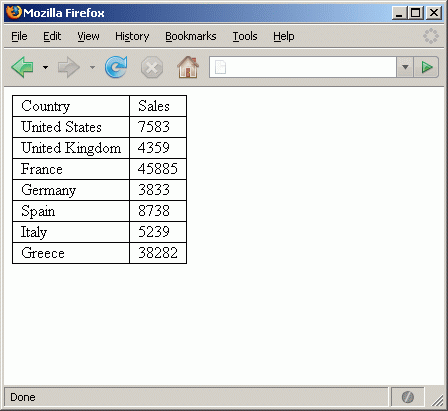The width and height of the screenshot is (448, 411).
Task: Click the grey Forward arrow button
Action: (x=69, y=67)
